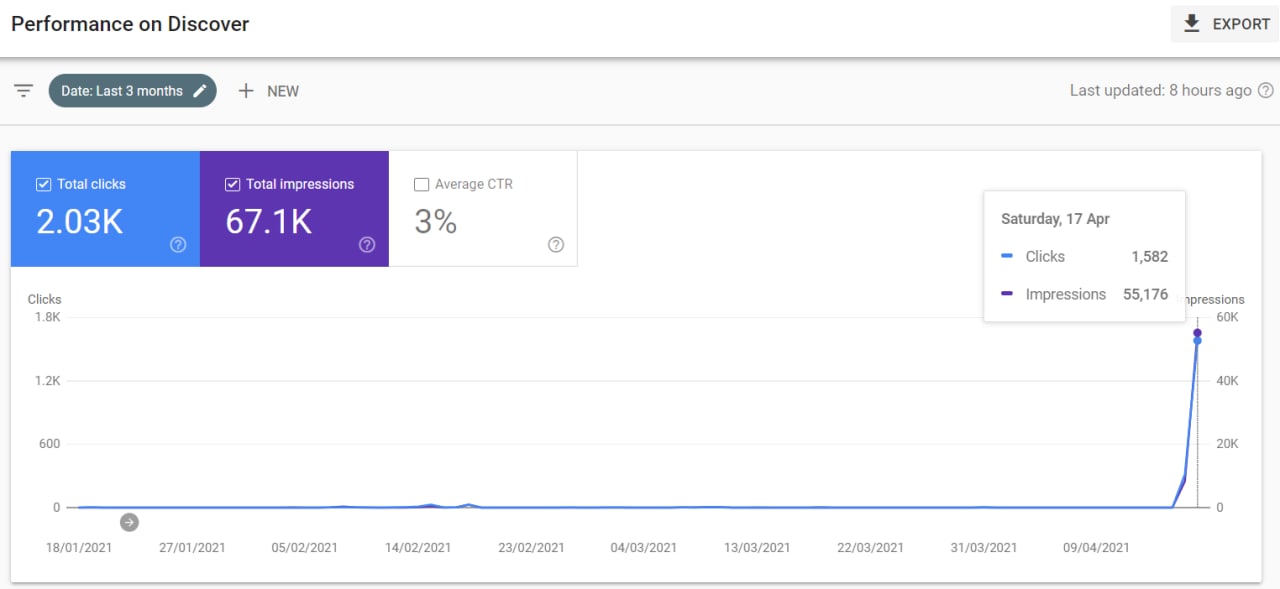Viewport: 1280px width, 589px height.
Task: Click help icon in Total impressions card
Action: pyautogui.click(x=367, y=245)
